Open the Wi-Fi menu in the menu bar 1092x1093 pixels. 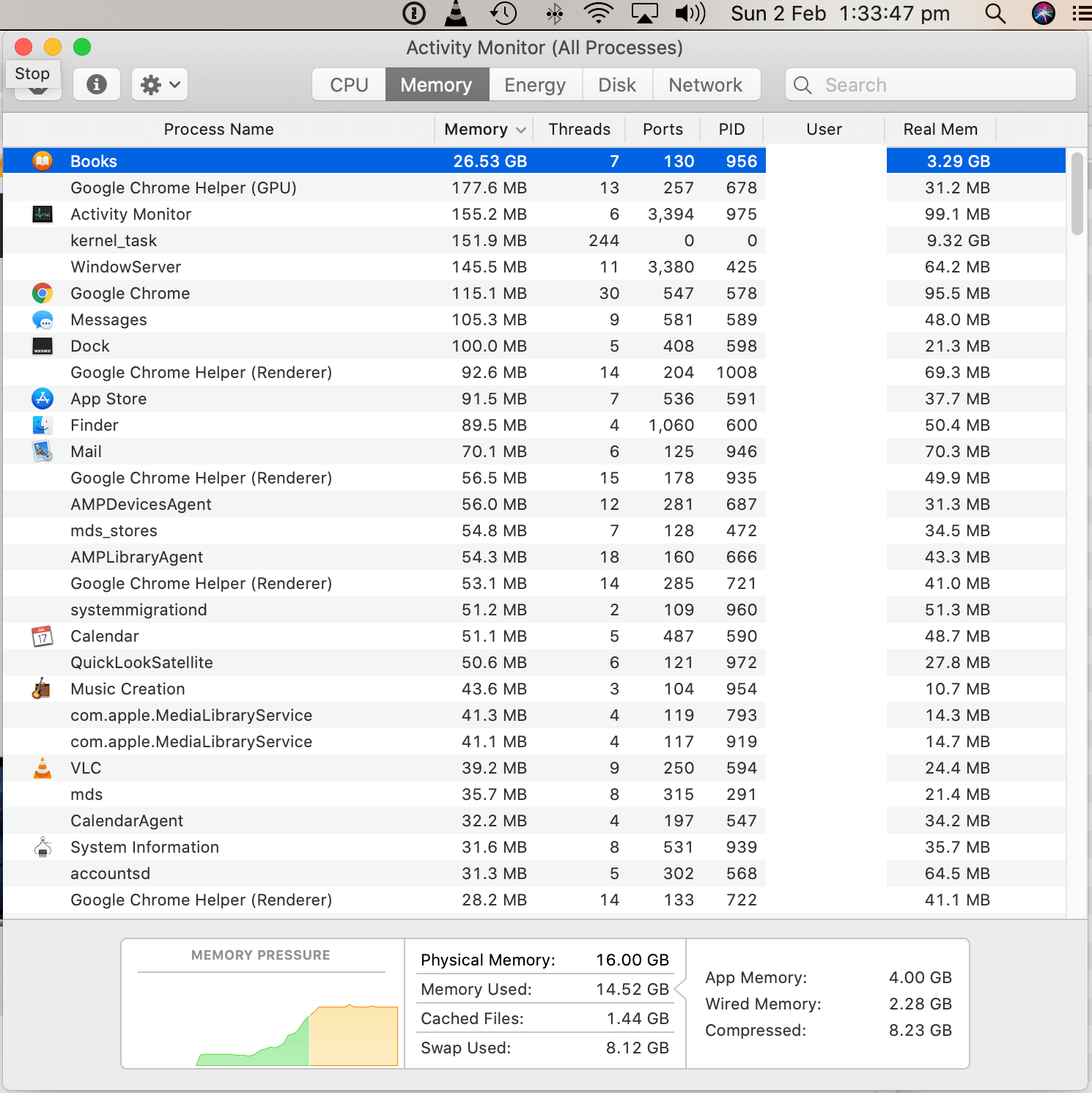[597, 13]
